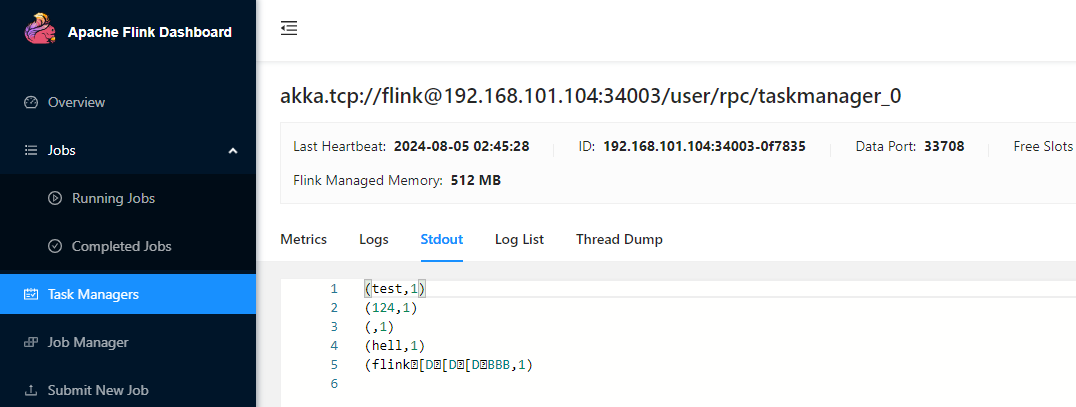This screenshot has width=1076, height=407.
Task: Click the Job Manager build icon
Action: [30, 342]
